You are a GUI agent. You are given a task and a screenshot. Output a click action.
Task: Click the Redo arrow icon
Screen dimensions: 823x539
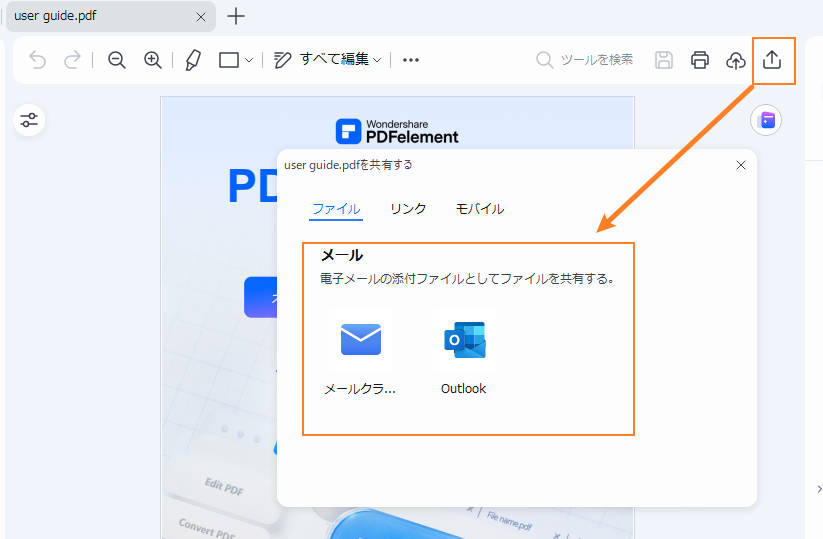(x=72, y=60)
